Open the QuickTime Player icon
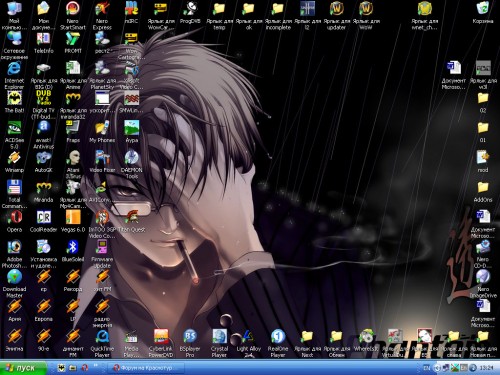Viewport: 500px width, 375px height. click(x=102, y=337)
